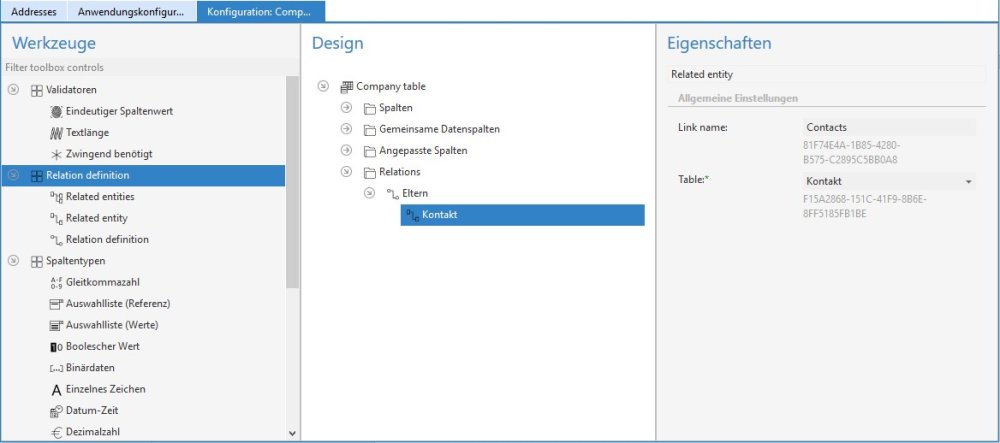Pick the Related entities toolbox icon
Viewport: 1000px width, 443px height.
tap(56, 197)
